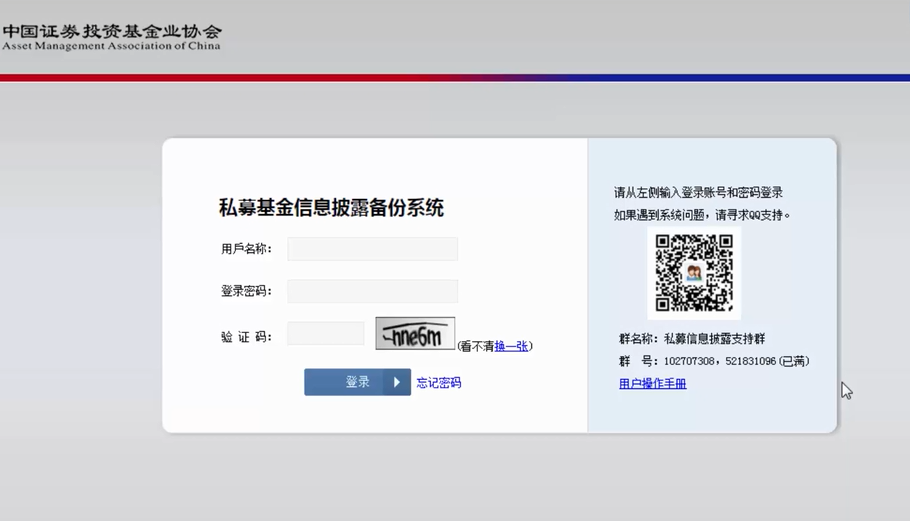Image resolution: width=910 pixels, height=521 pixels.
Task: Click the 验证码 captcha input box
Action: click(325, 334)
